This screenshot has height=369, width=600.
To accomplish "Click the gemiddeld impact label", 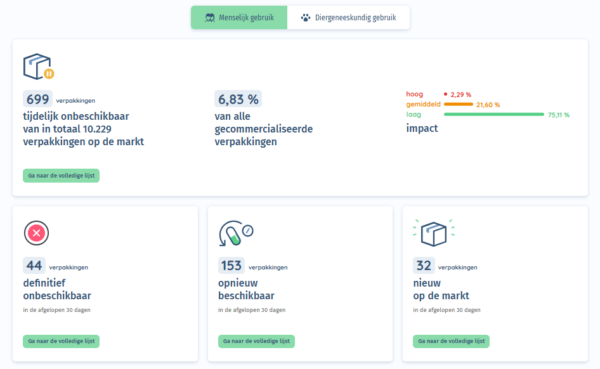I will (423, 104).
